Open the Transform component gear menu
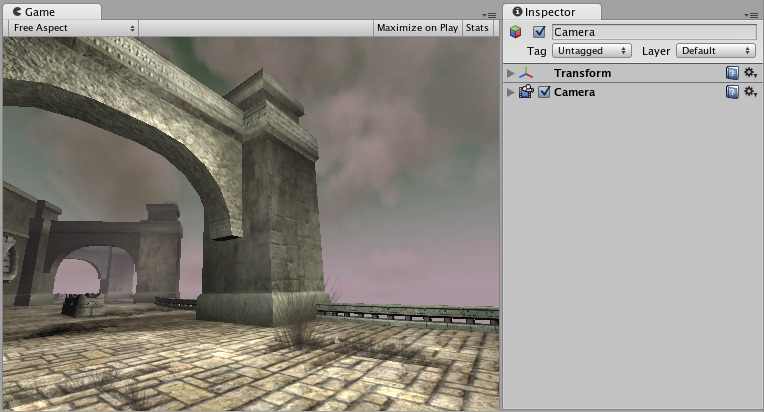 coord(750,73)
